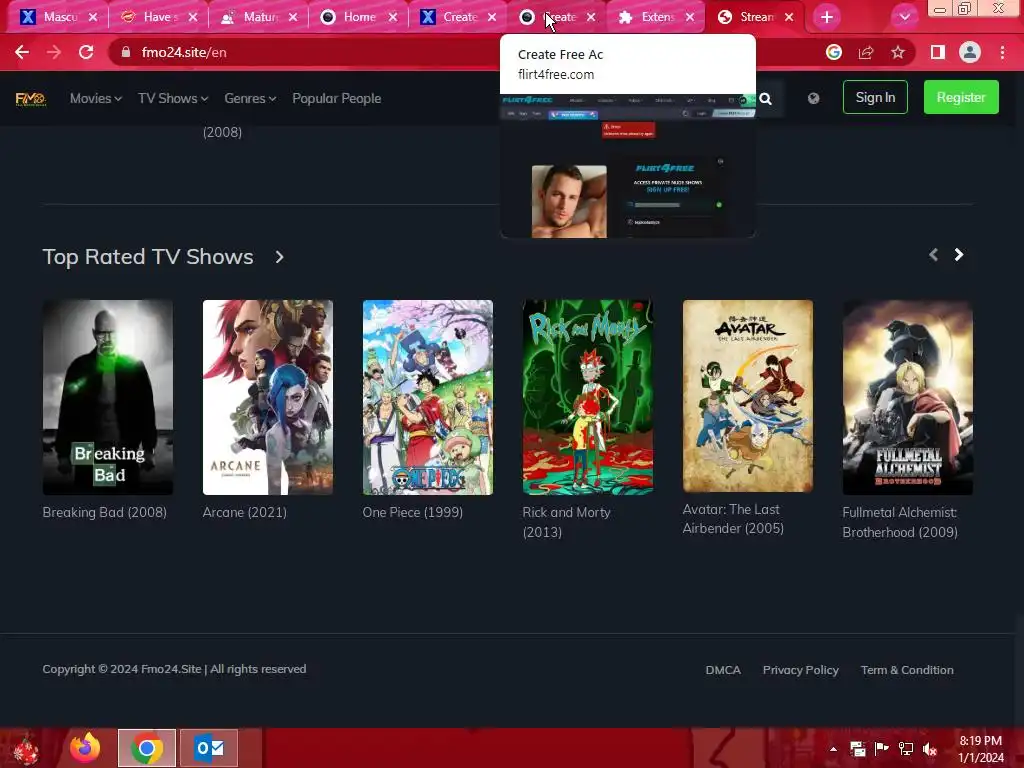Image resolution: width=1024 pixels, height=768 pixels.
Task: Open the site search magnifier icon
Action: (x=765, y=99)
